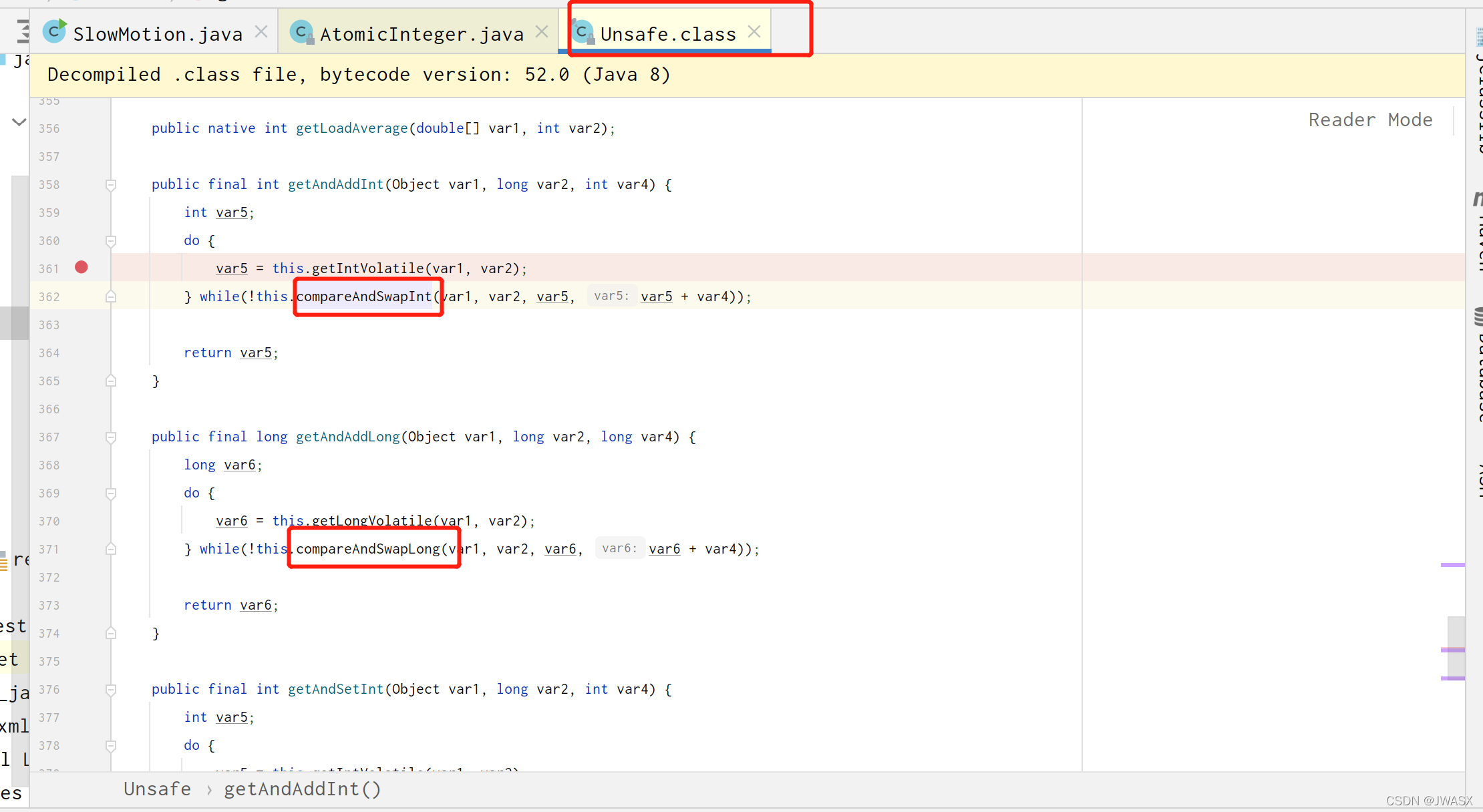Collapse the do block at line 360
This screenshot has width=1483, height=812.
point(111,241)
